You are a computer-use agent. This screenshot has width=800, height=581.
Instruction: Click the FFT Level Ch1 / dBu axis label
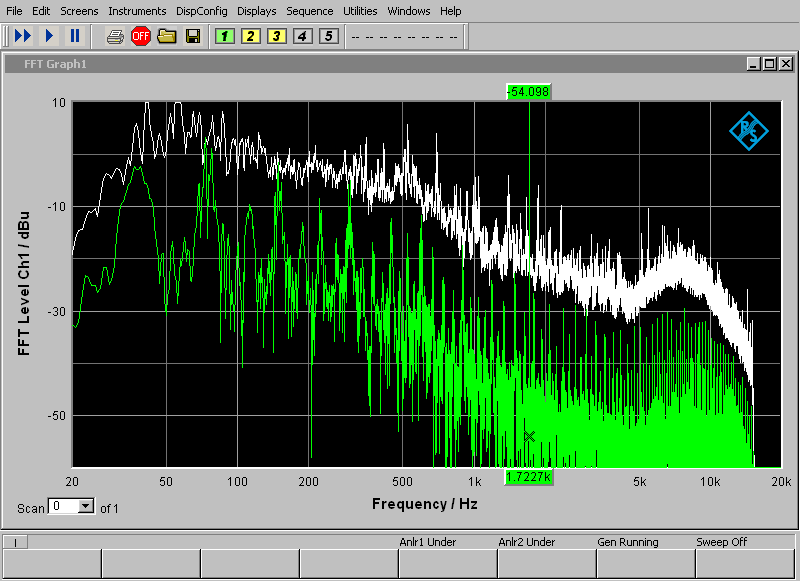(x=23, y=284)
